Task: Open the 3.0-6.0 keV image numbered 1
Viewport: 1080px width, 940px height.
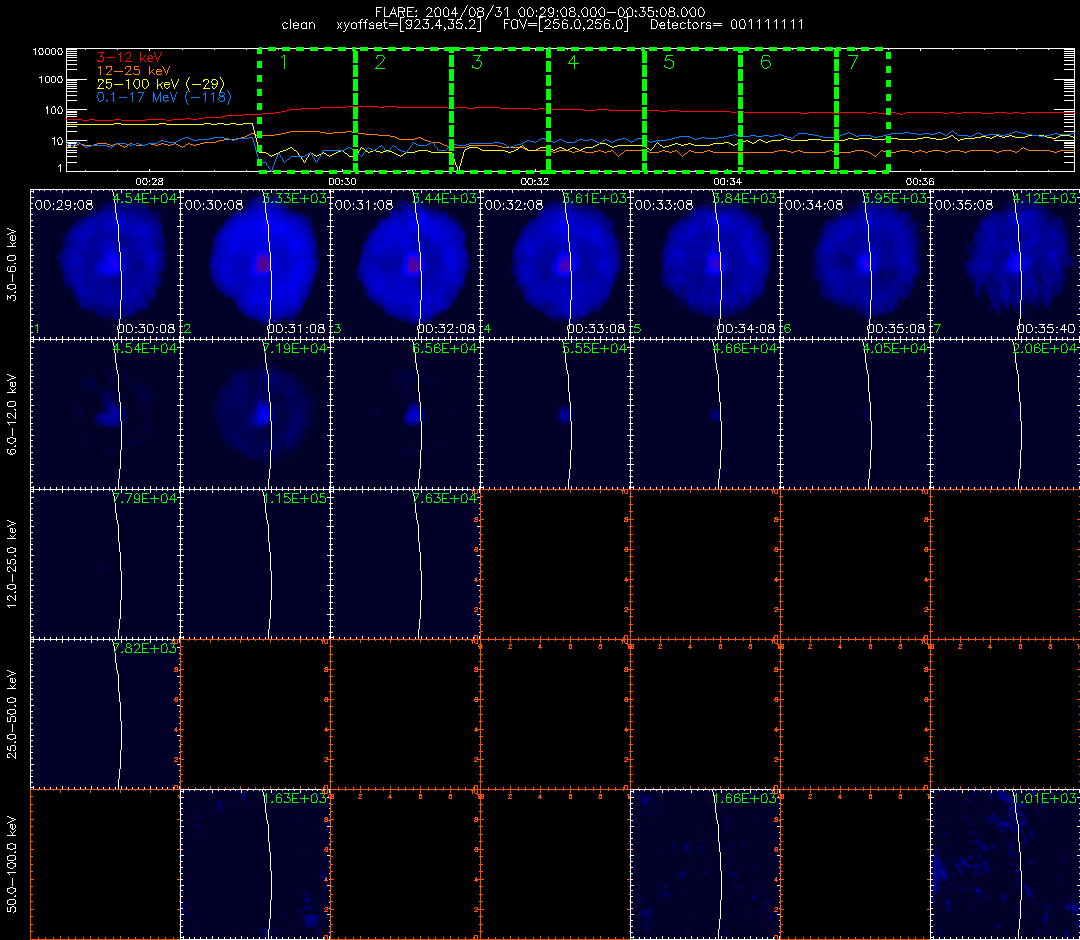Action: (105, 264)
